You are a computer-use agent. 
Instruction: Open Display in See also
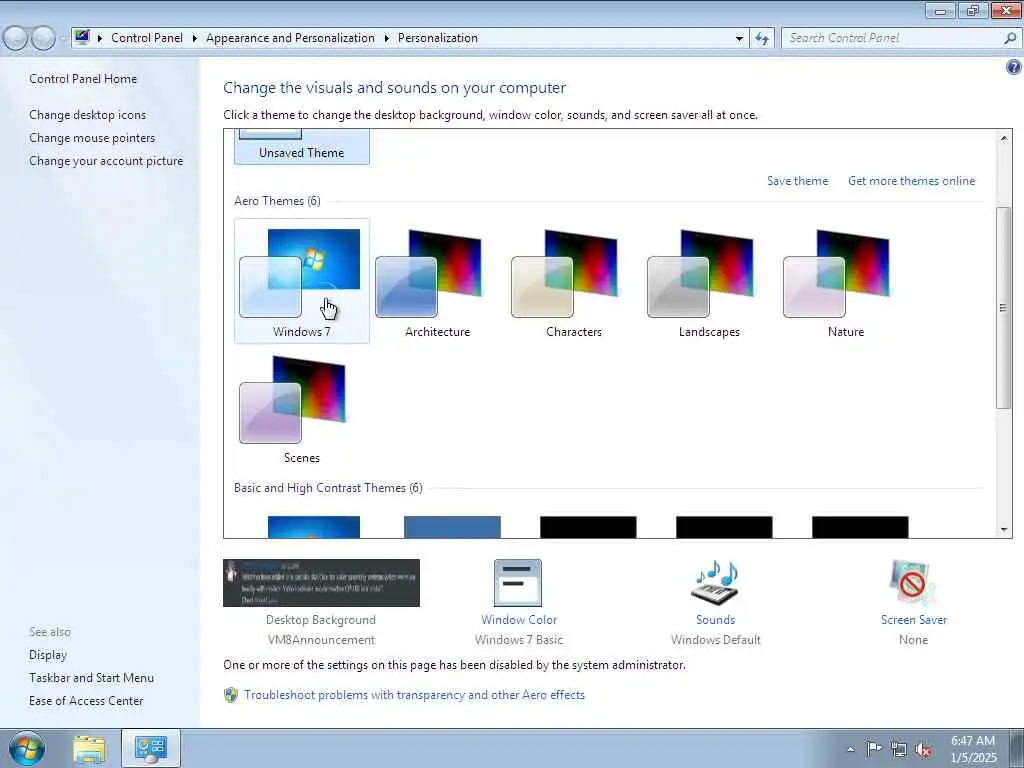pos(48,654)
